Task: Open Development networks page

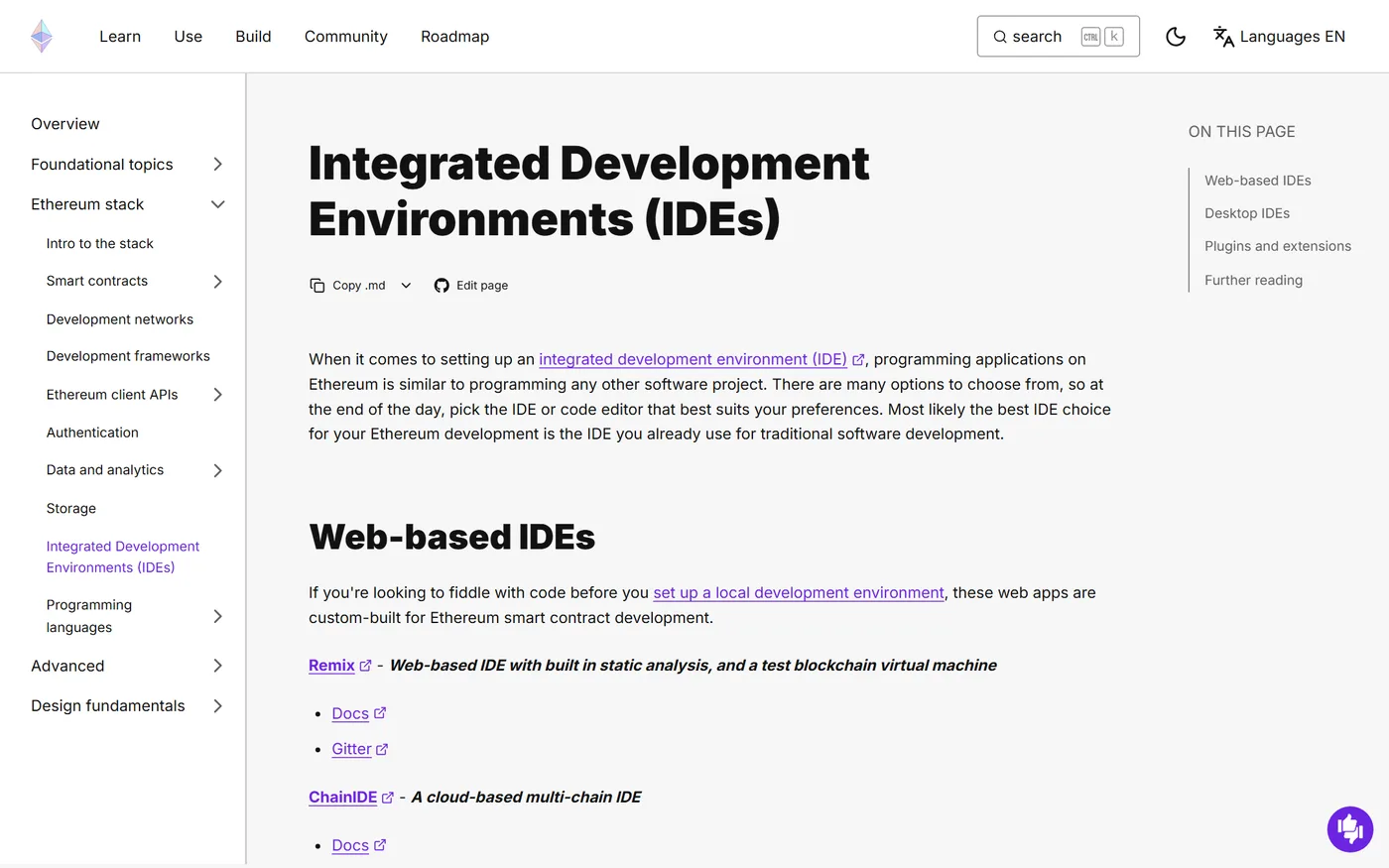Action: tap(120, 319)
